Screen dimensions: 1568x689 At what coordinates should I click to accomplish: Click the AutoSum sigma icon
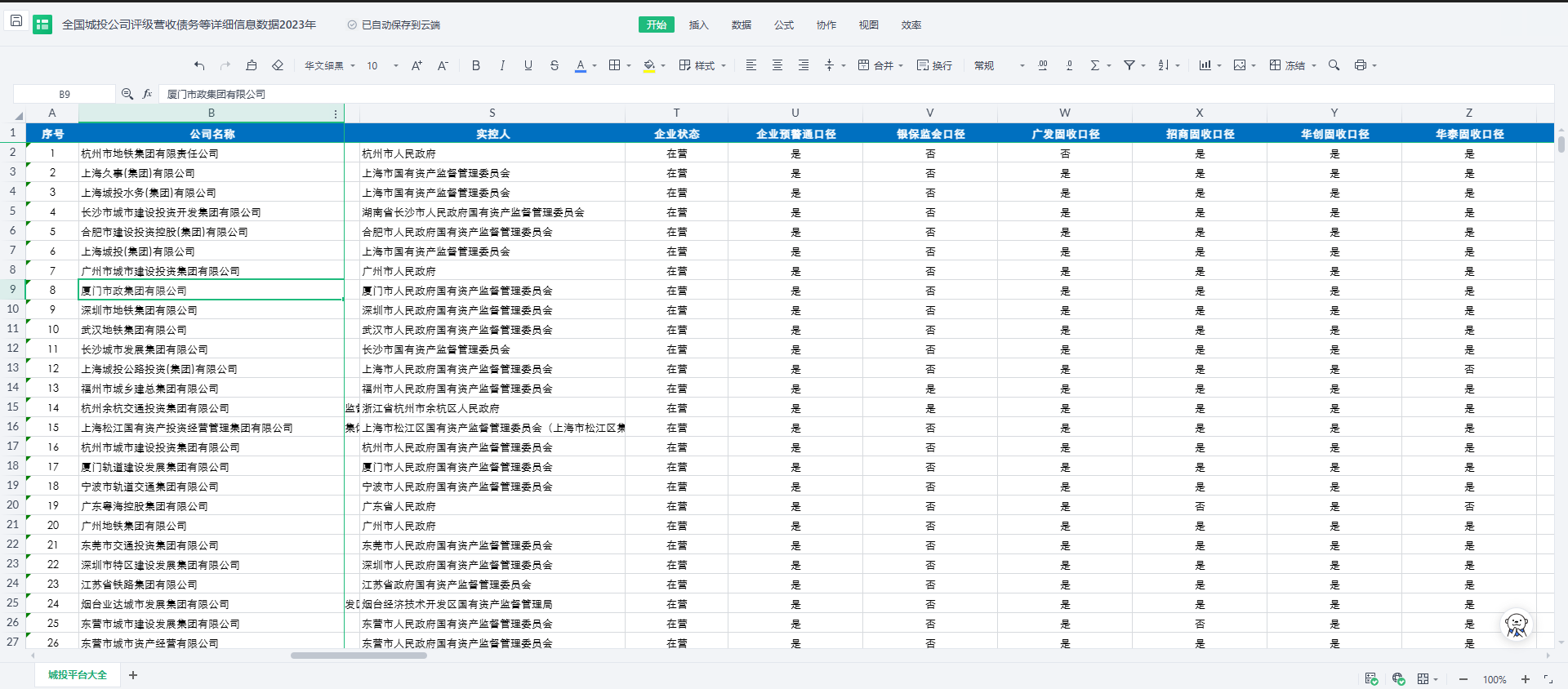pyautogui.click(x=1095, y=65)
